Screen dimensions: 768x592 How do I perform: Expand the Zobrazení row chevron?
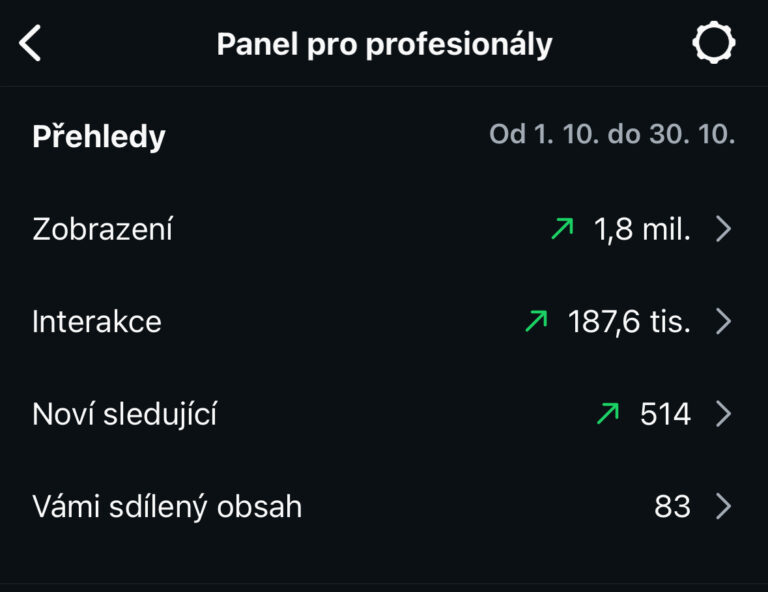pos(724,230)
